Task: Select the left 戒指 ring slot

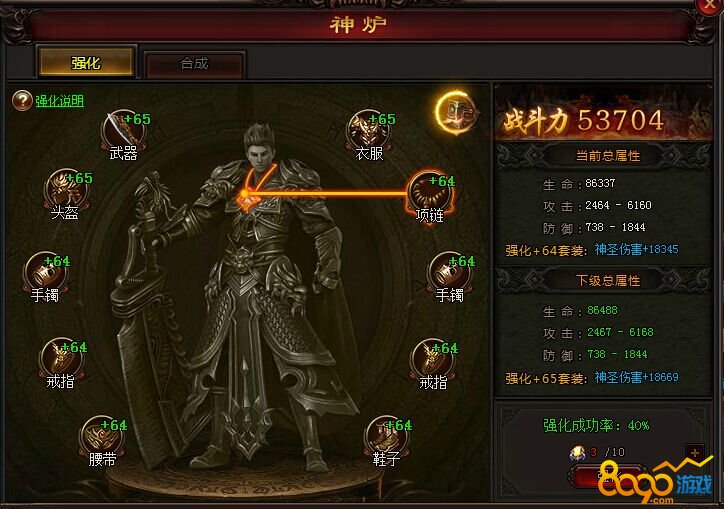Action: pyautogui.click(x=61, y=359)
